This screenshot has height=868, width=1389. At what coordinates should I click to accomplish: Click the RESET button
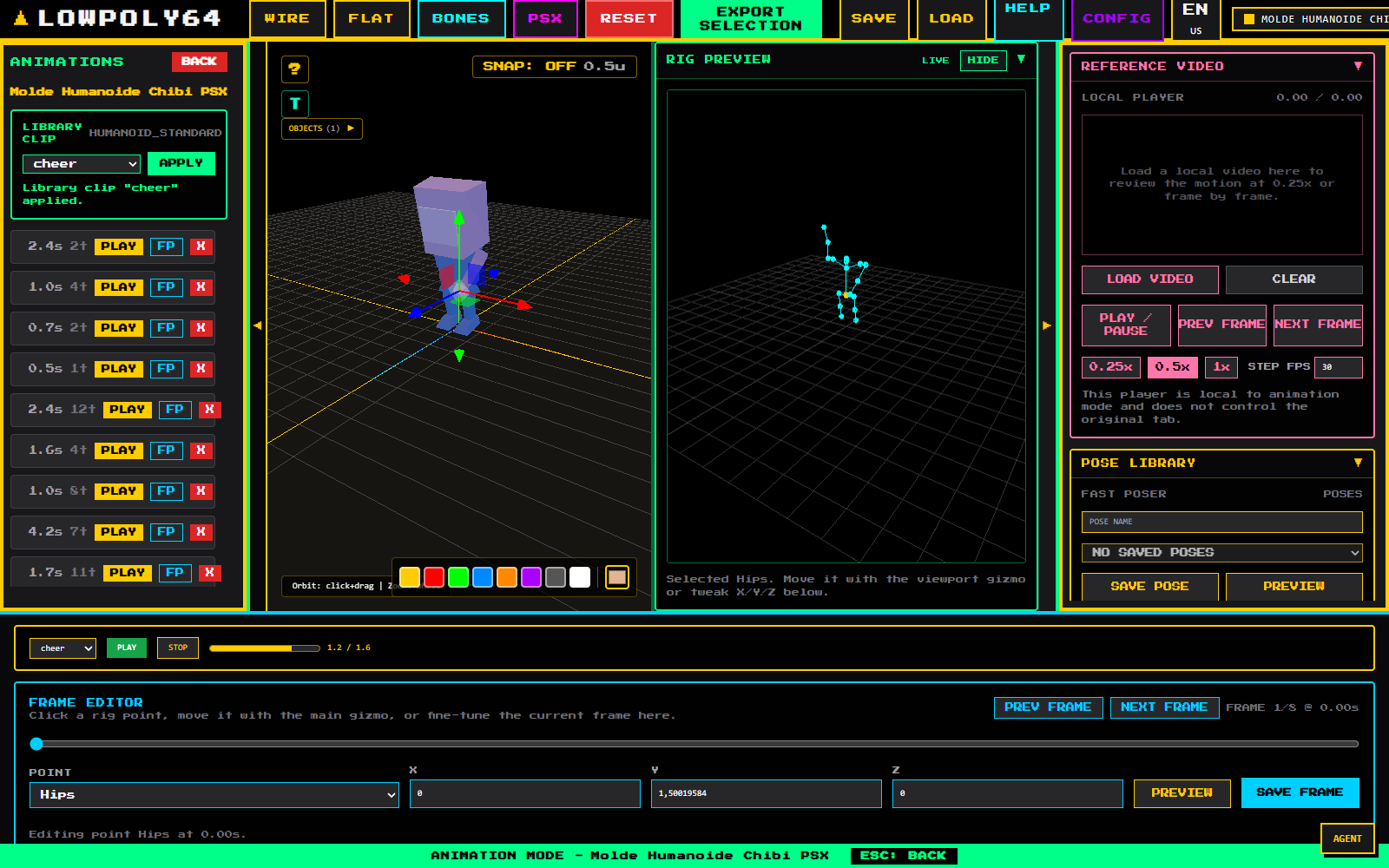[x=629, y=18]
